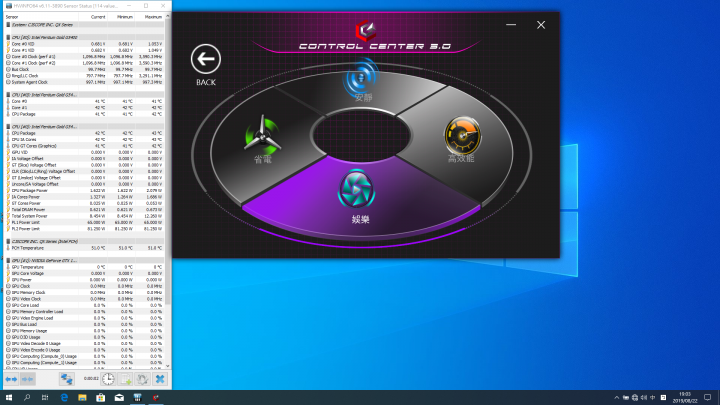Click HWiNFO scrollbar down arrow

[168, 366]
